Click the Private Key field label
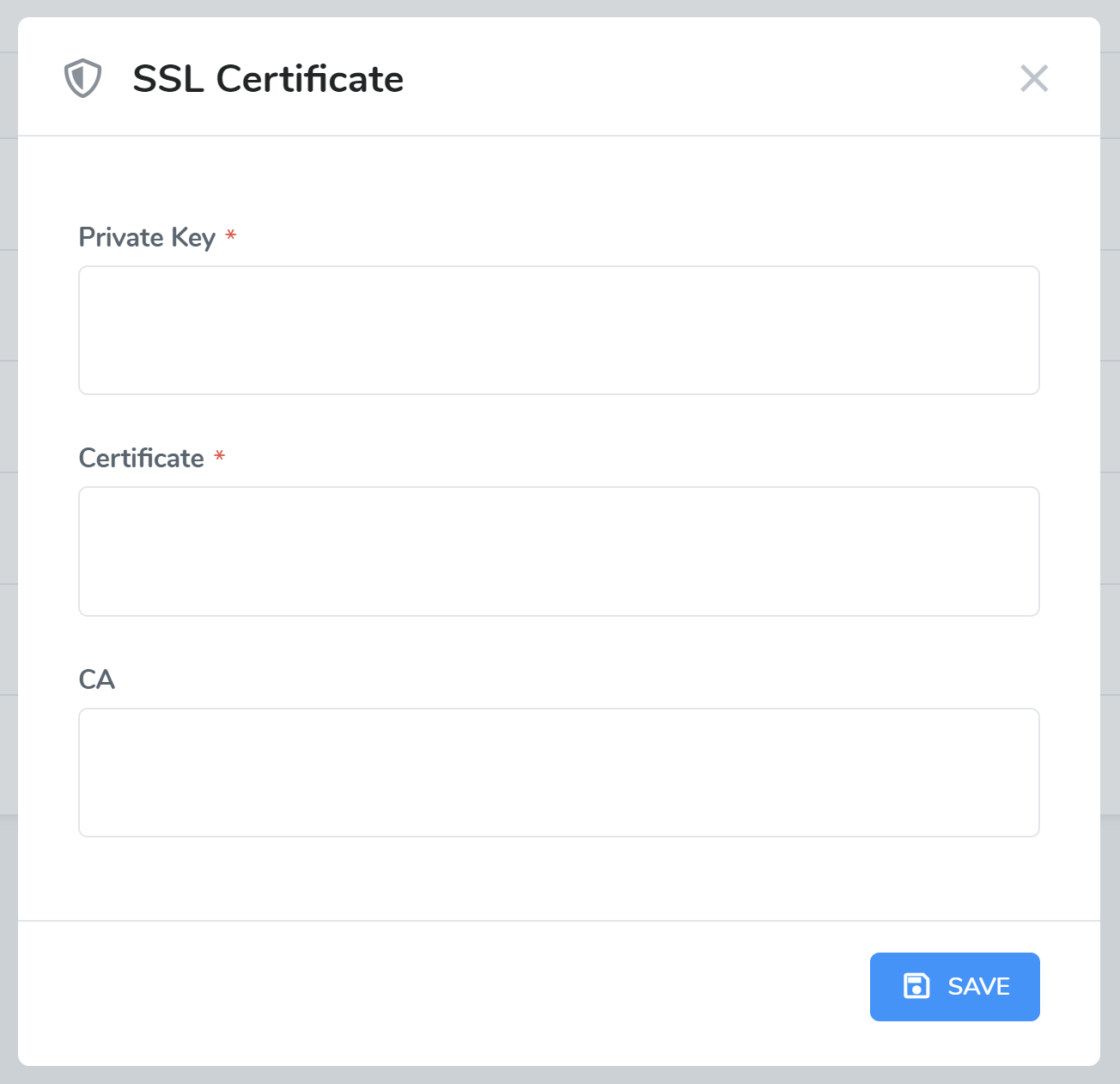The image size is (1120, 1084). click(x=147, y=237)
